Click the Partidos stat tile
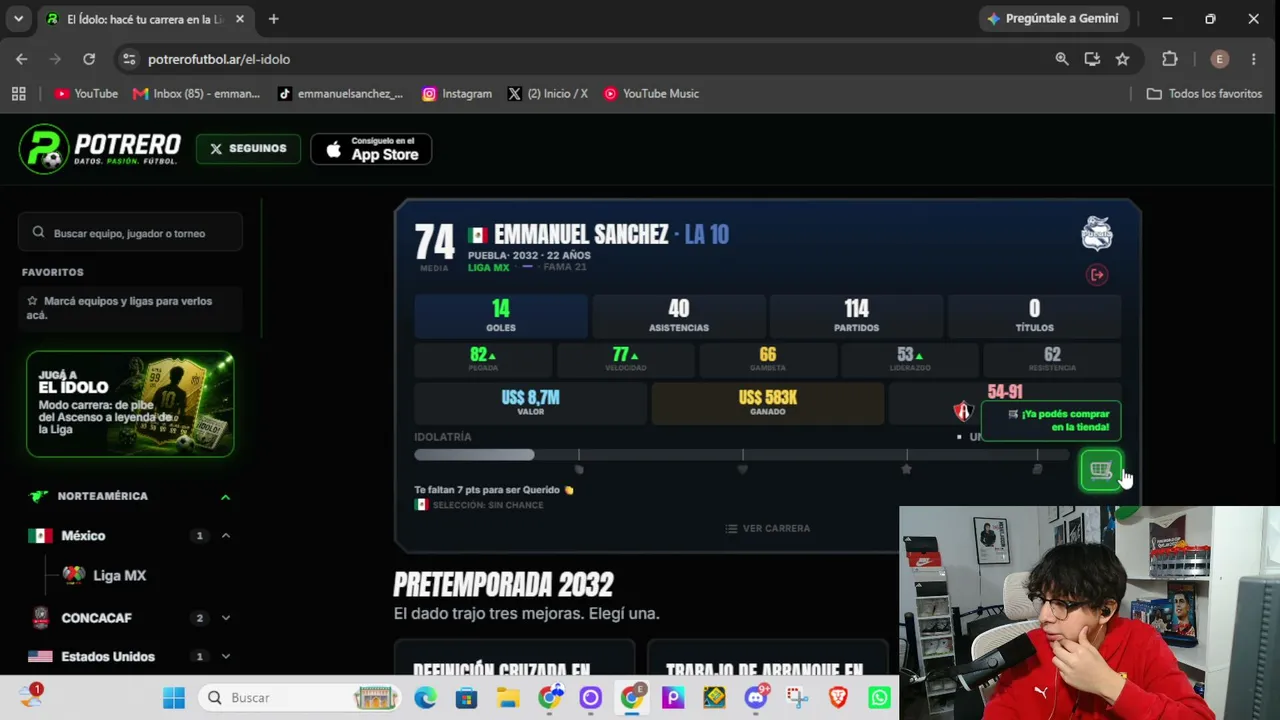The height and width of the screenshot is (720, 1280). point(856,316)
